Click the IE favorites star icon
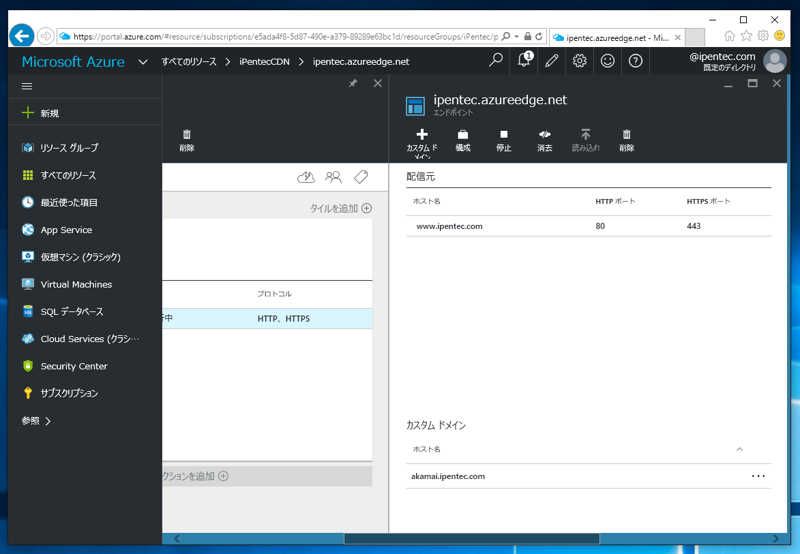800x554 pixels. (x=746, y=36)
